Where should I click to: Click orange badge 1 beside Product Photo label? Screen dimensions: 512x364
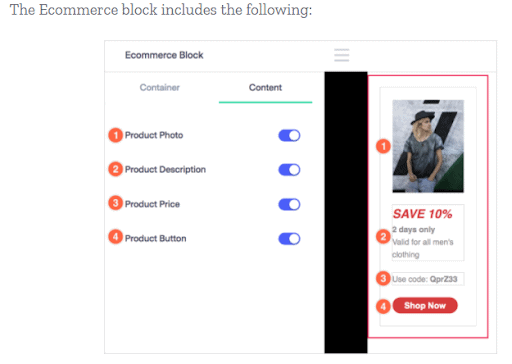point(115,135)
